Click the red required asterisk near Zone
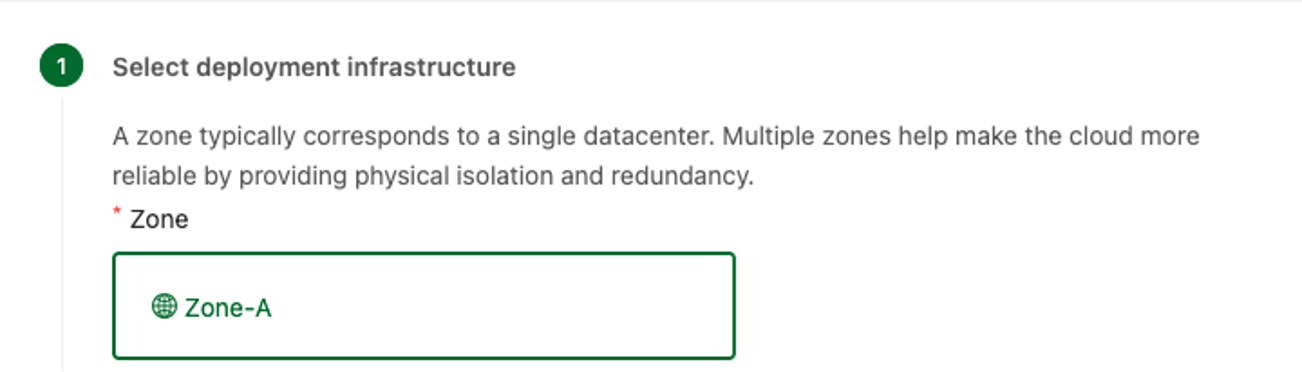Image resolution: width=1302 pixels, height=372 pixels. click(117, 212)
